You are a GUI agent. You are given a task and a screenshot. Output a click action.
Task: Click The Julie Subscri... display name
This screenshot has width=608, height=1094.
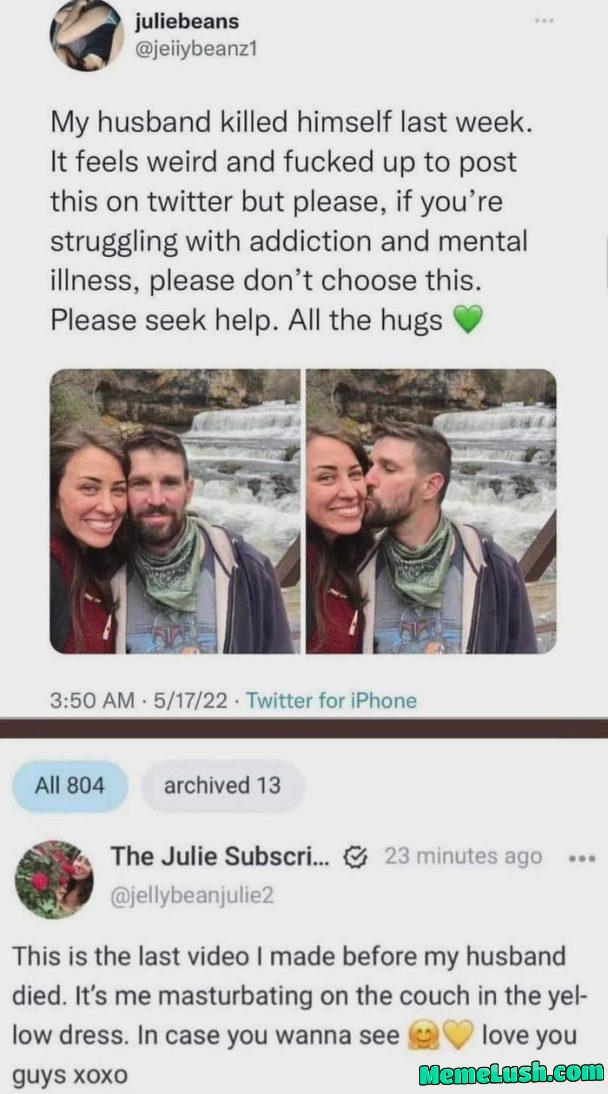(x=225, y=856)
